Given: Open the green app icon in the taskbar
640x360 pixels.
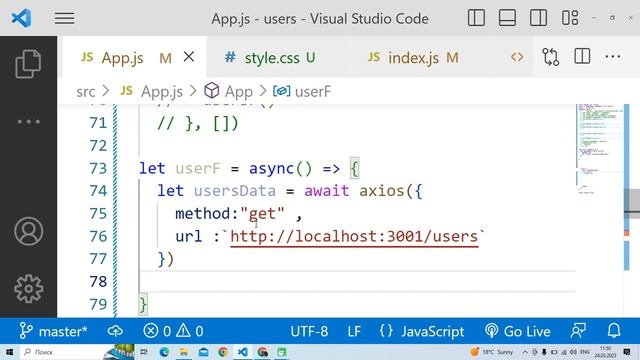Looking at the screenshot, I should 282,352.
